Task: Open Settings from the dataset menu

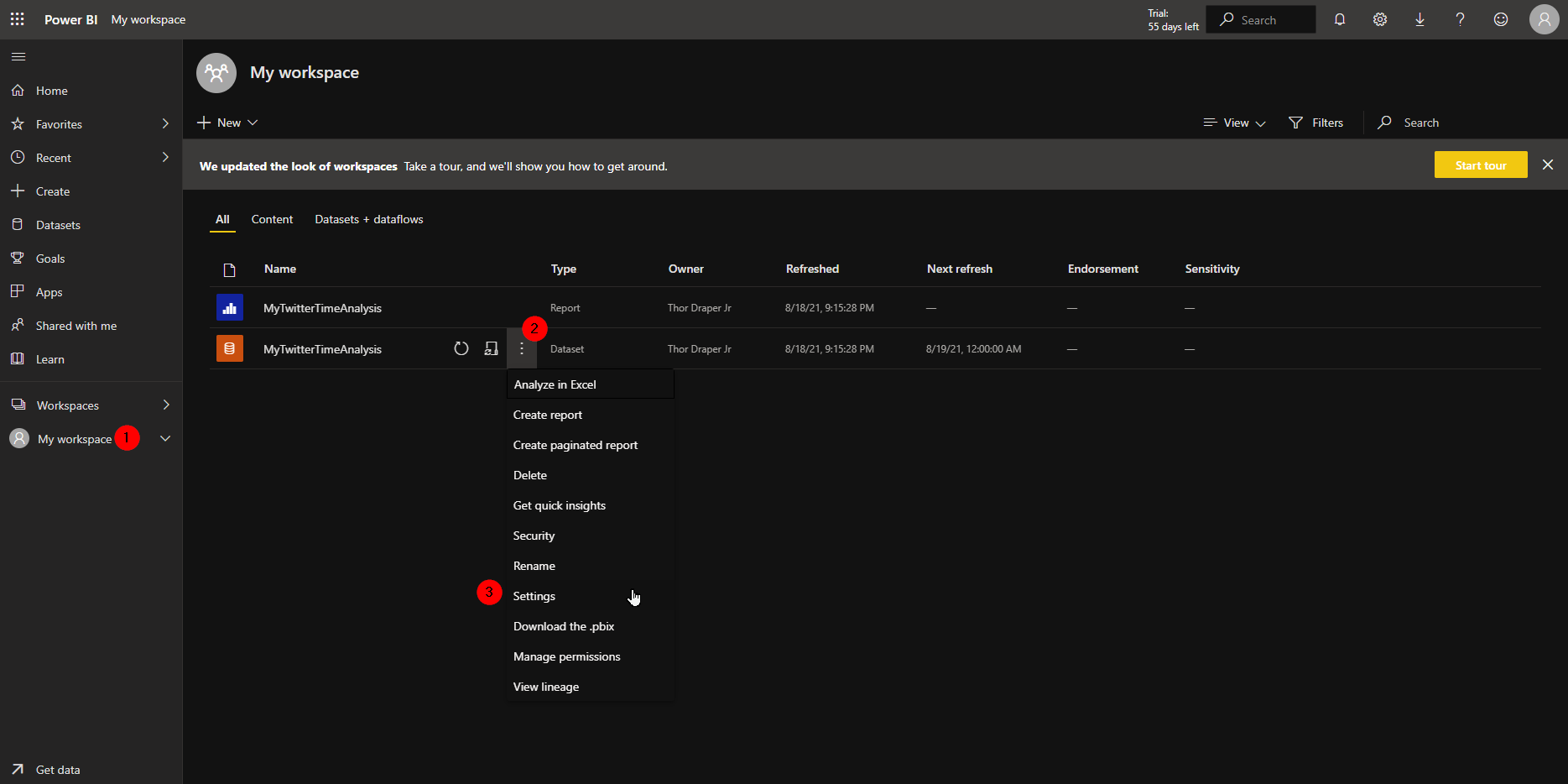Action: [x=591, y=596]
